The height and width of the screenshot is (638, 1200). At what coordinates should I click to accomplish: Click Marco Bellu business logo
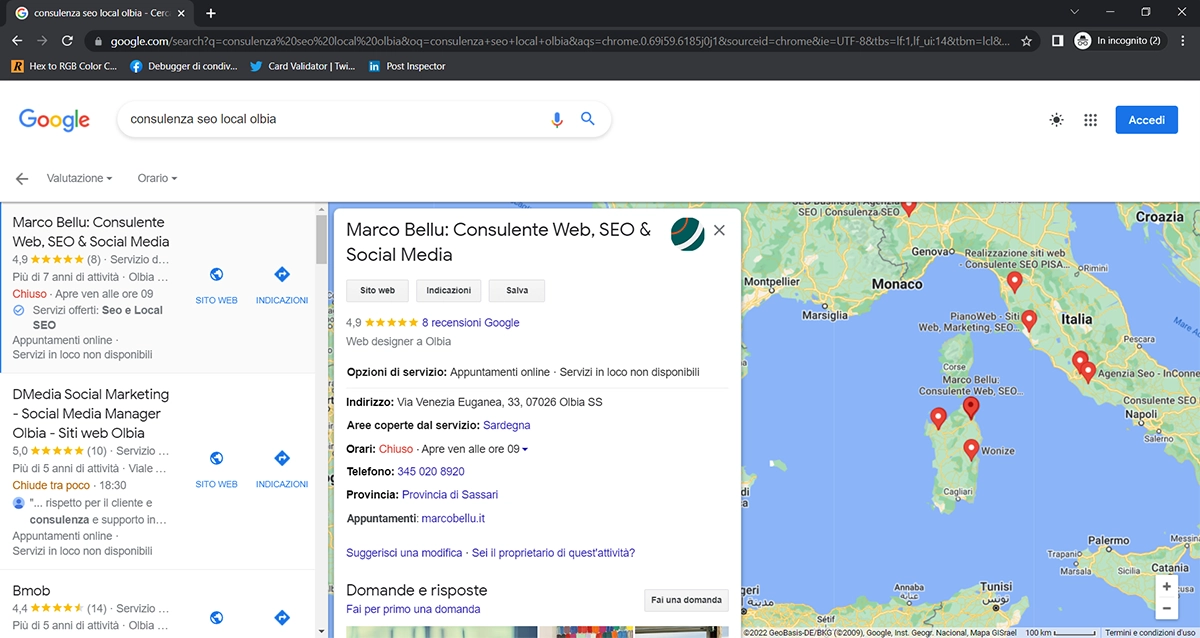coord(688,233)
